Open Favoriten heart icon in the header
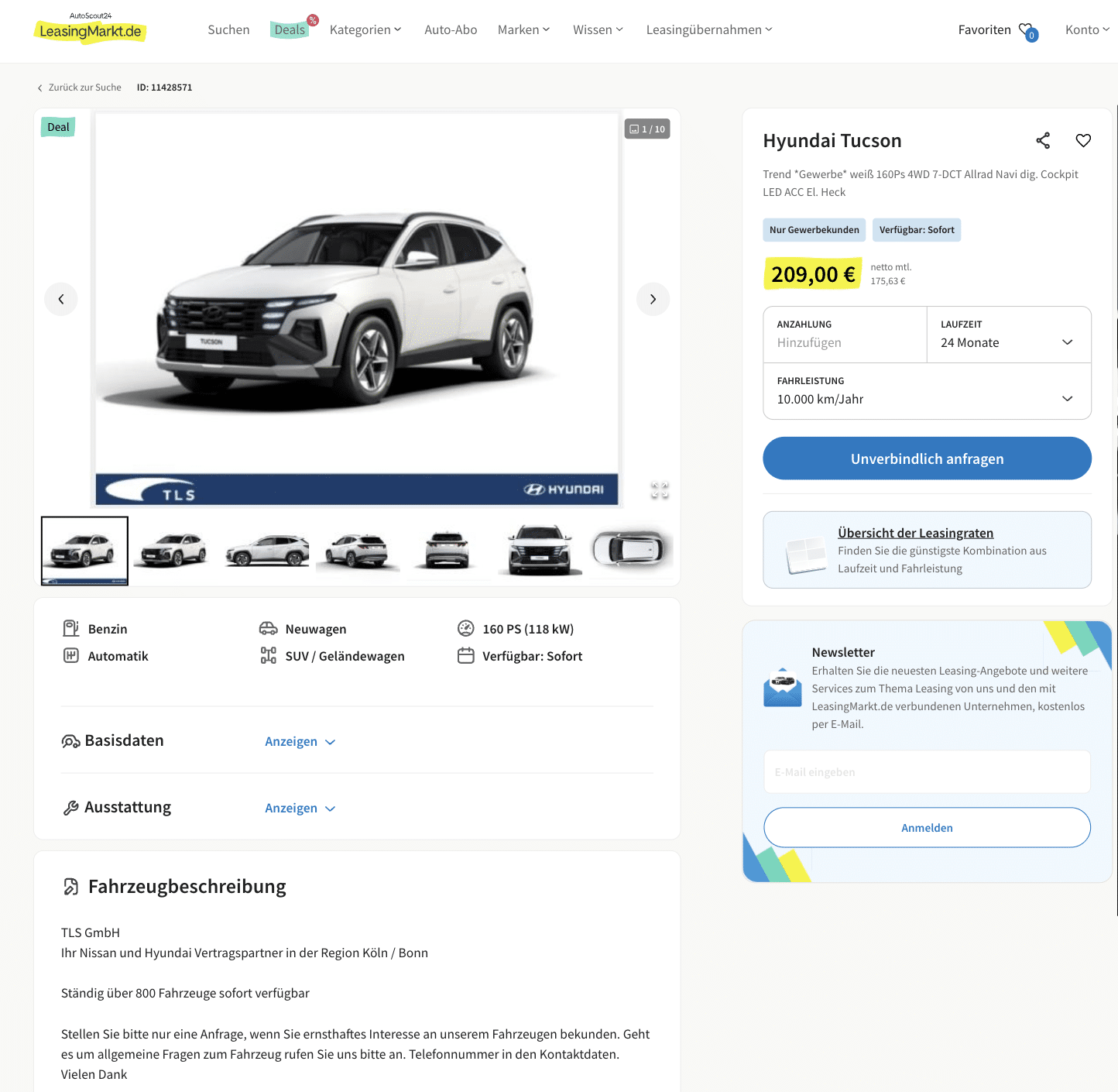1118x1092 pixels. tap(1027, 31)
